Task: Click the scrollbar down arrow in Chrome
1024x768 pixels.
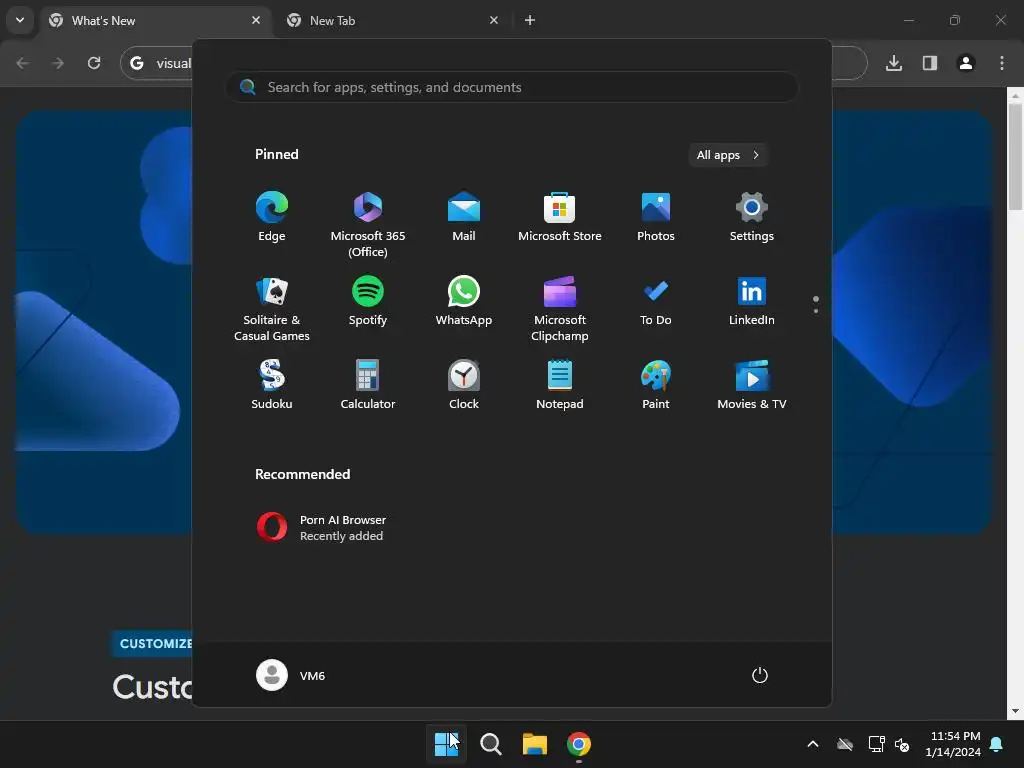Action: pyautogui.click(x=1015, y=711)
